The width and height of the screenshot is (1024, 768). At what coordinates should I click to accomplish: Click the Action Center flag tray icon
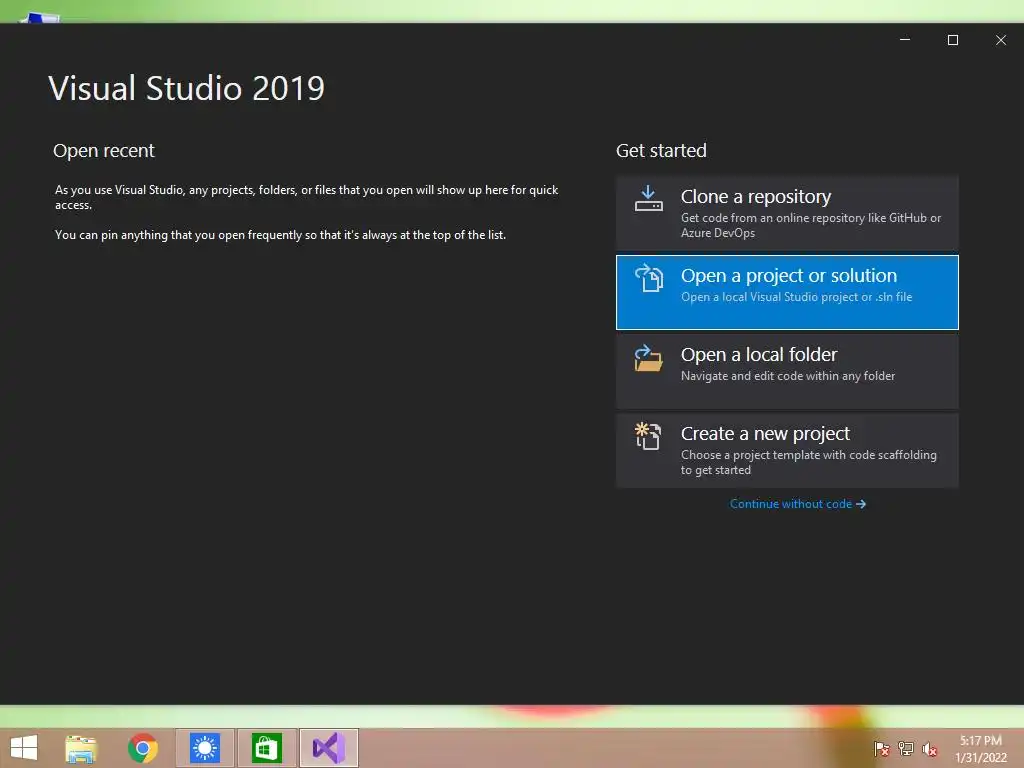[881, 748]
